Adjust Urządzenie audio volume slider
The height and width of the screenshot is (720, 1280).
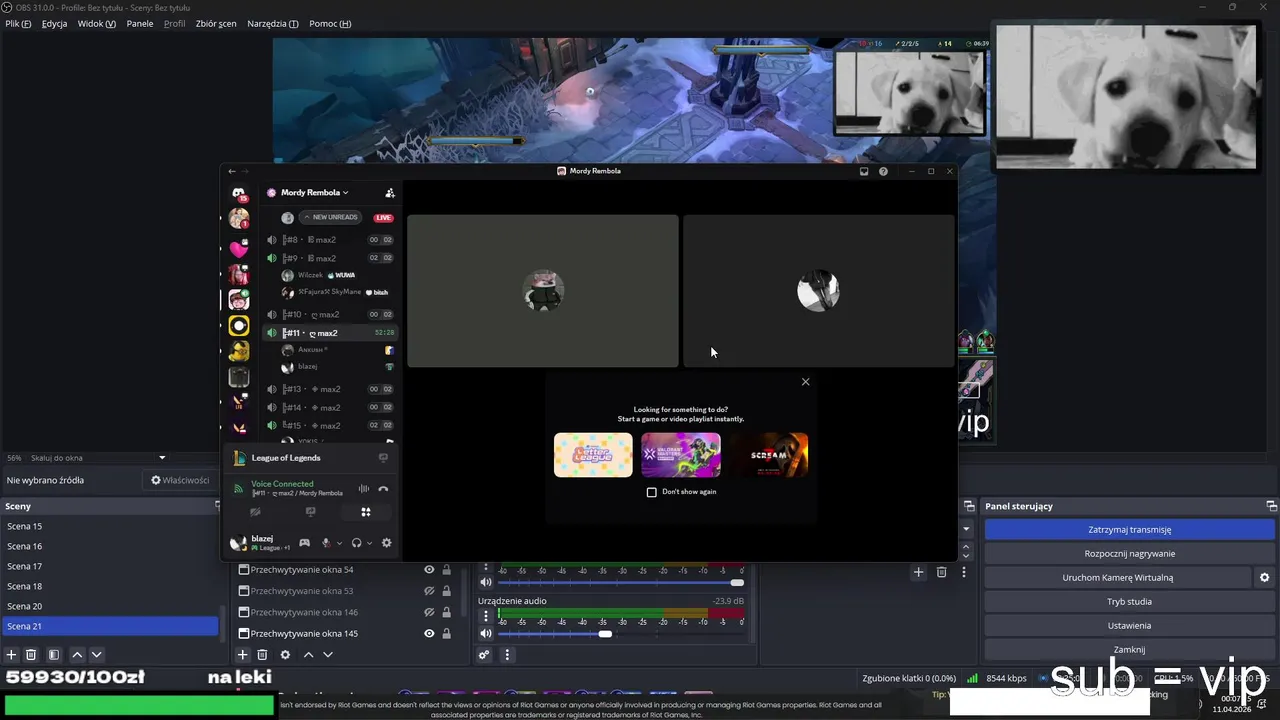pos(620,633)
